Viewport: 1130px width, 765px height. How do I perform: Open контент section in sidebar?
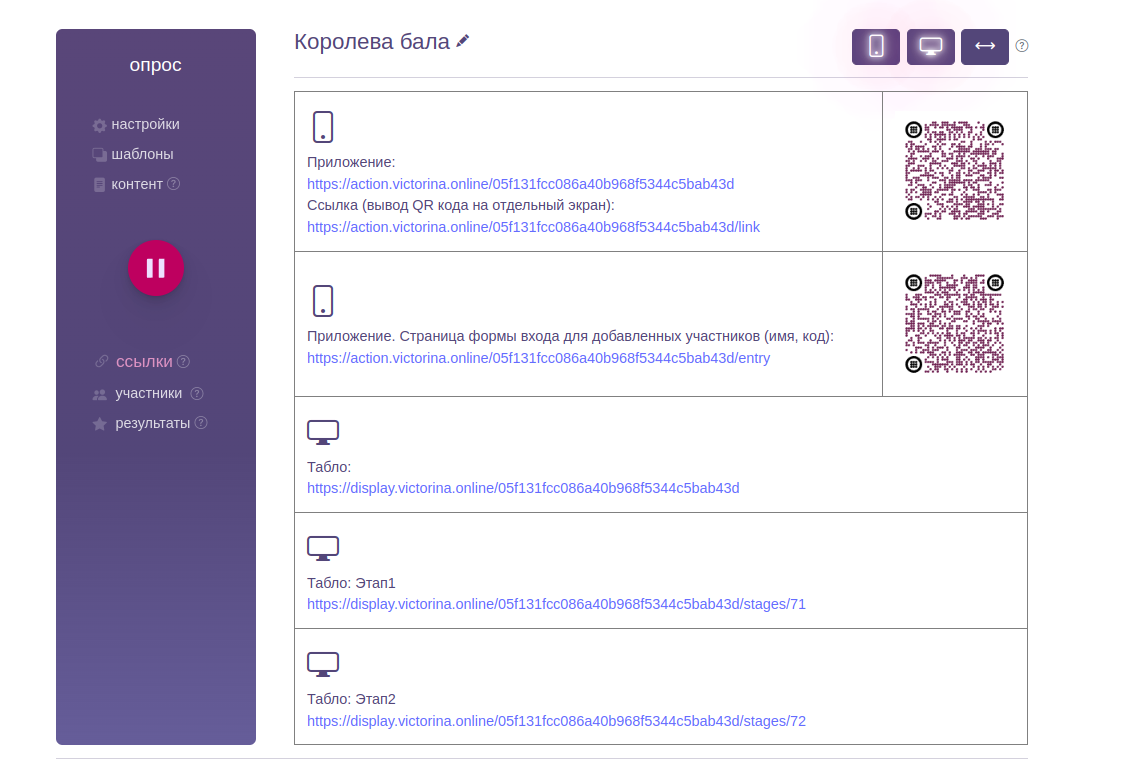point(136,184)
